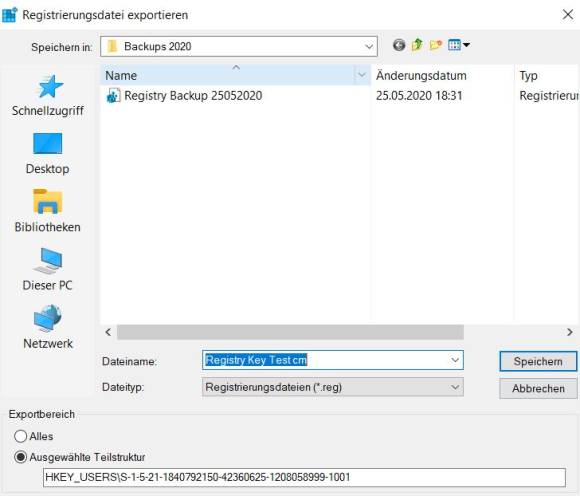The image size is (580, 496).
Task: Select the Alles export range option
Action: (20, 436)
